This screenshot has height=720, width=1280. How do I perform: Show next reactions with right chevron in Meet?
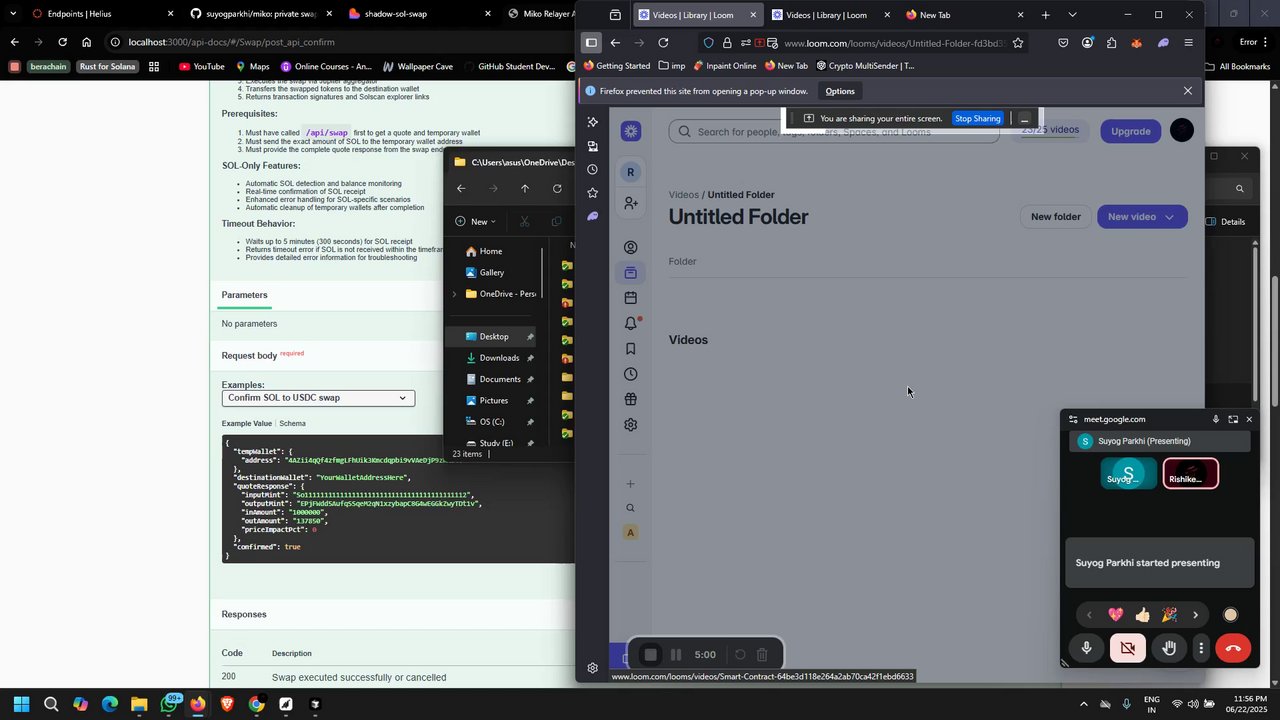point(1195,615)
